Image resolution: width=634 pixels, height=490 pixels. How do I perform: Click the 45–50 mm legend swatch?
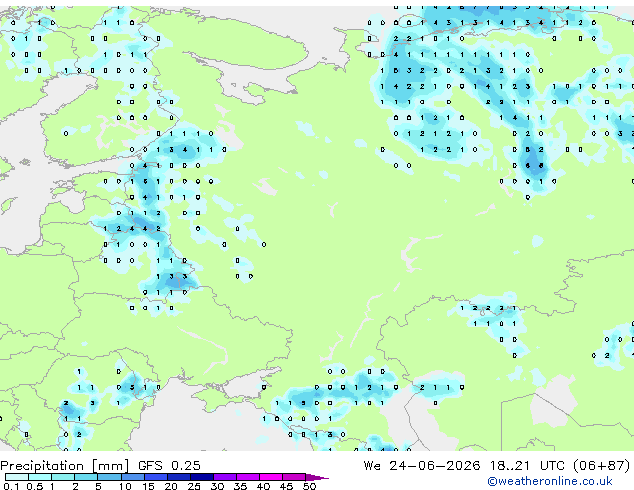(294, 477)
